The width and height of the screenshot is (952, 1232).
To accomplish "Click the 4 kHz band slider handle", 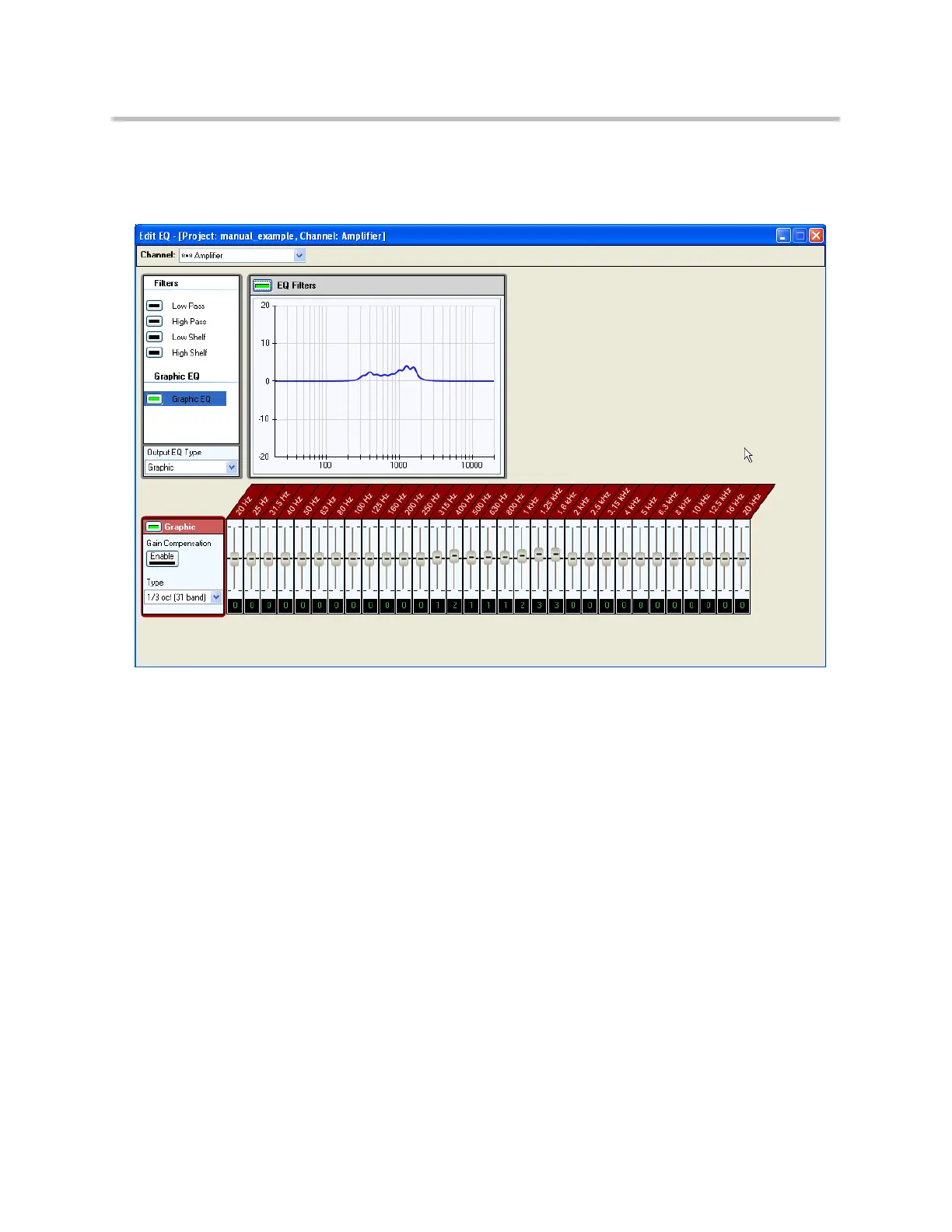I will 623,558.
